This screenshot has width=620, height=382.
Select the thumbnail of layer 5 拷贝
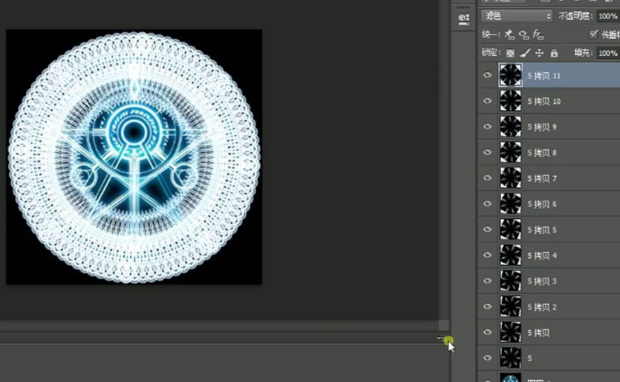tap(510, 332)
